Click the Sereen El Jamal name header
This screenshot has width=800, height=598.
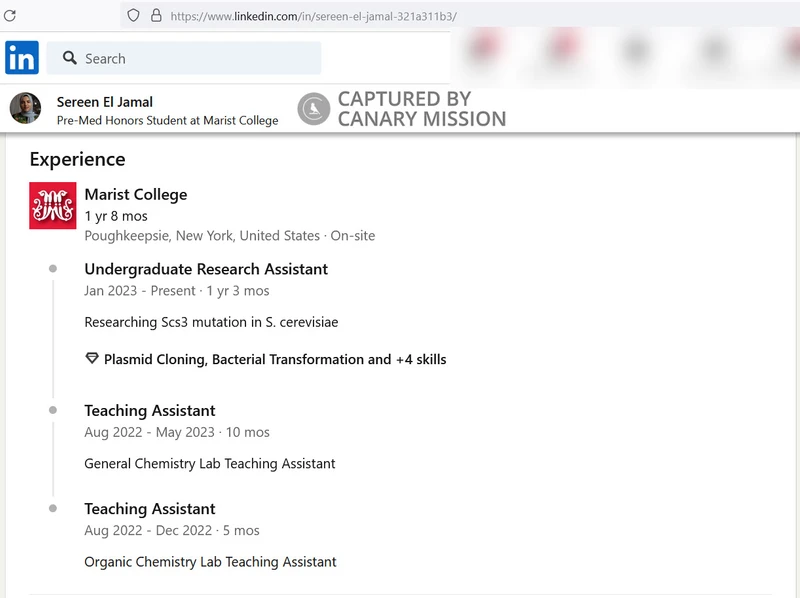click(105, 102)
